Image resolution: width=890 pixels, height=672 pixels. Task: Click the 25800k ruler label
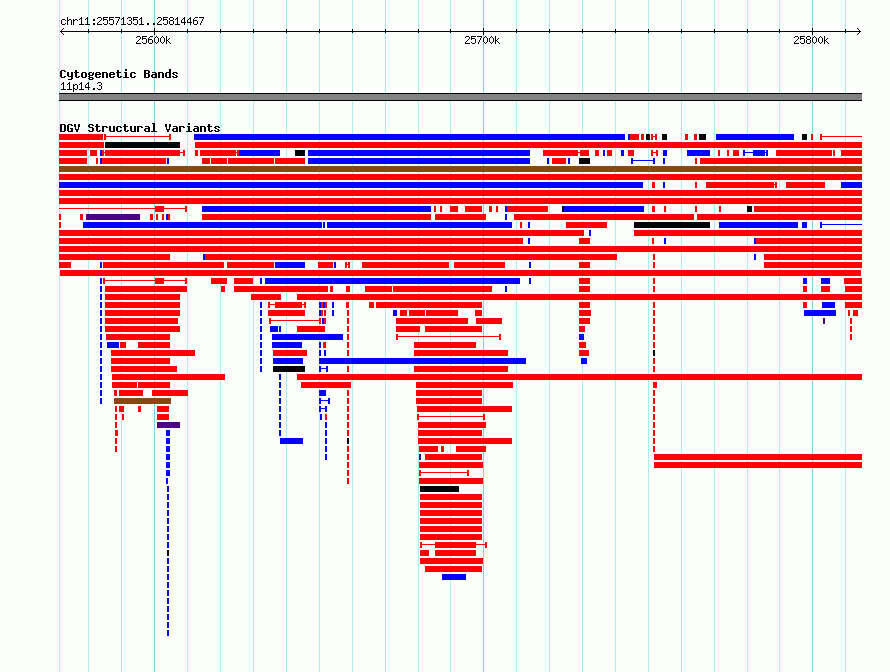point(811,40)
